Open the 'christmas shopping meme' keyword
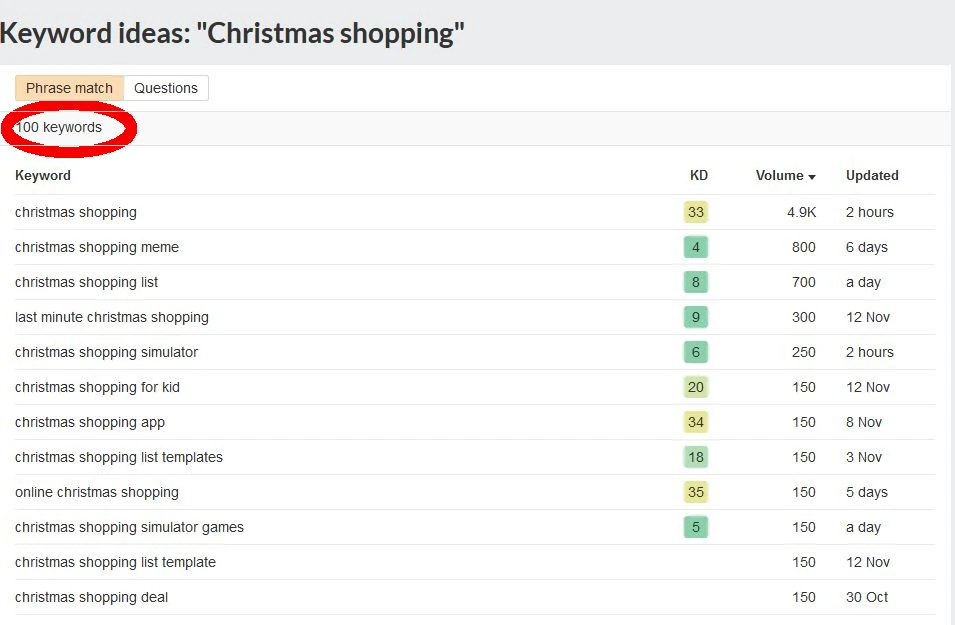 pos(97,247)
